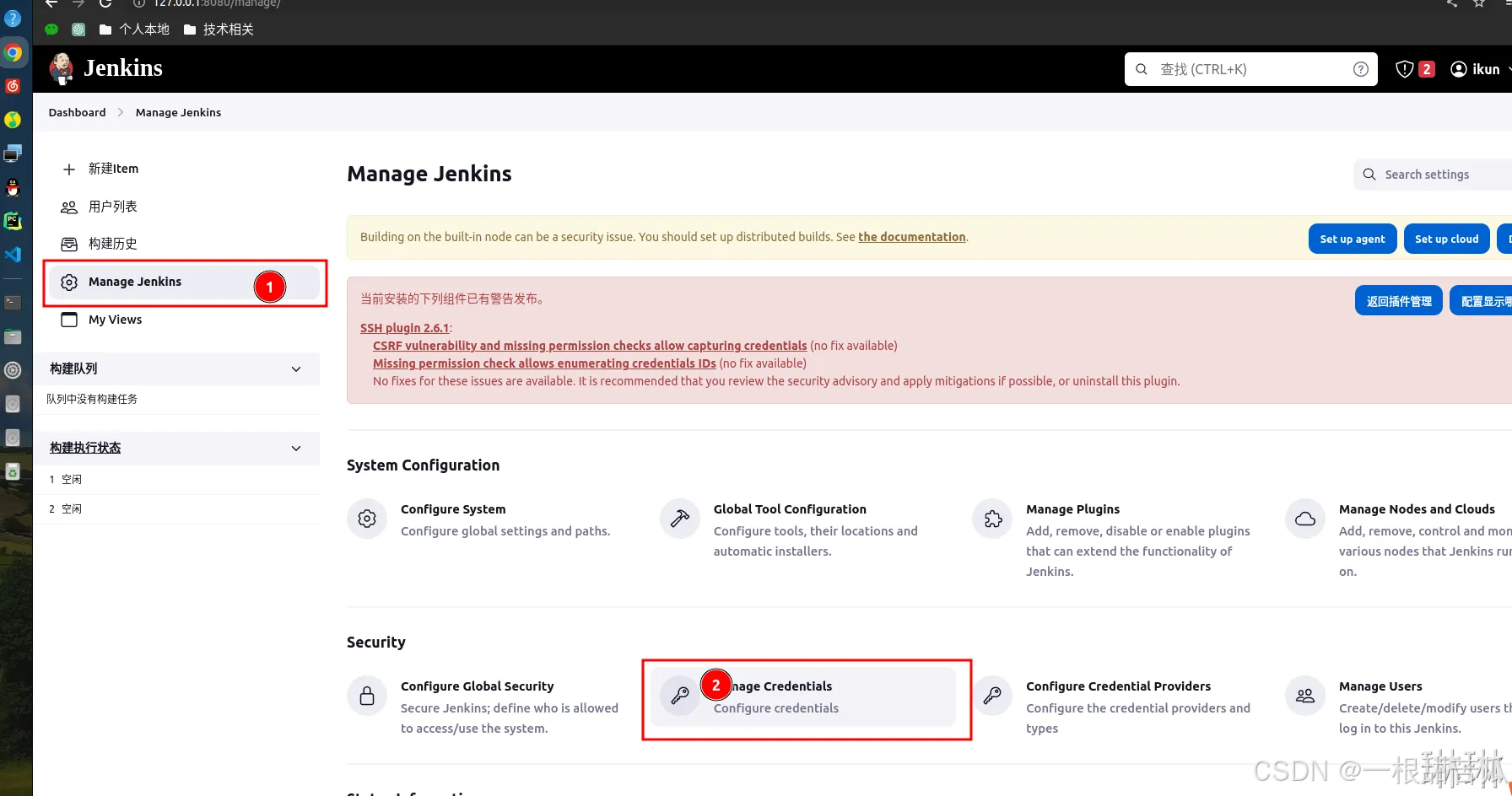Viewport: 1512px width, 796px height.
Task: Open the Global Tool Configuration title
Action: 790,509
